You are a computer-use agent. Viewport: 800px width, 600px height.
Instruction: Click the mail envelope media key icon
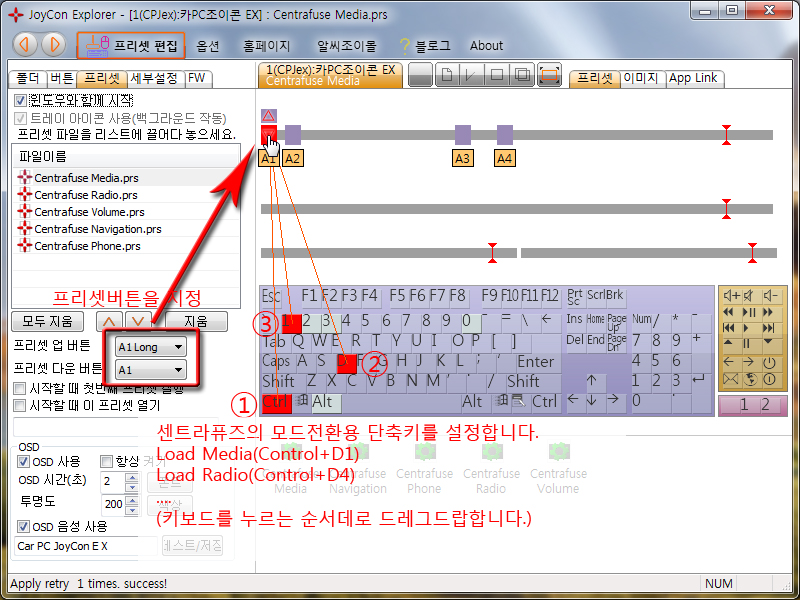pyautogui.click(x=731, y=379)
